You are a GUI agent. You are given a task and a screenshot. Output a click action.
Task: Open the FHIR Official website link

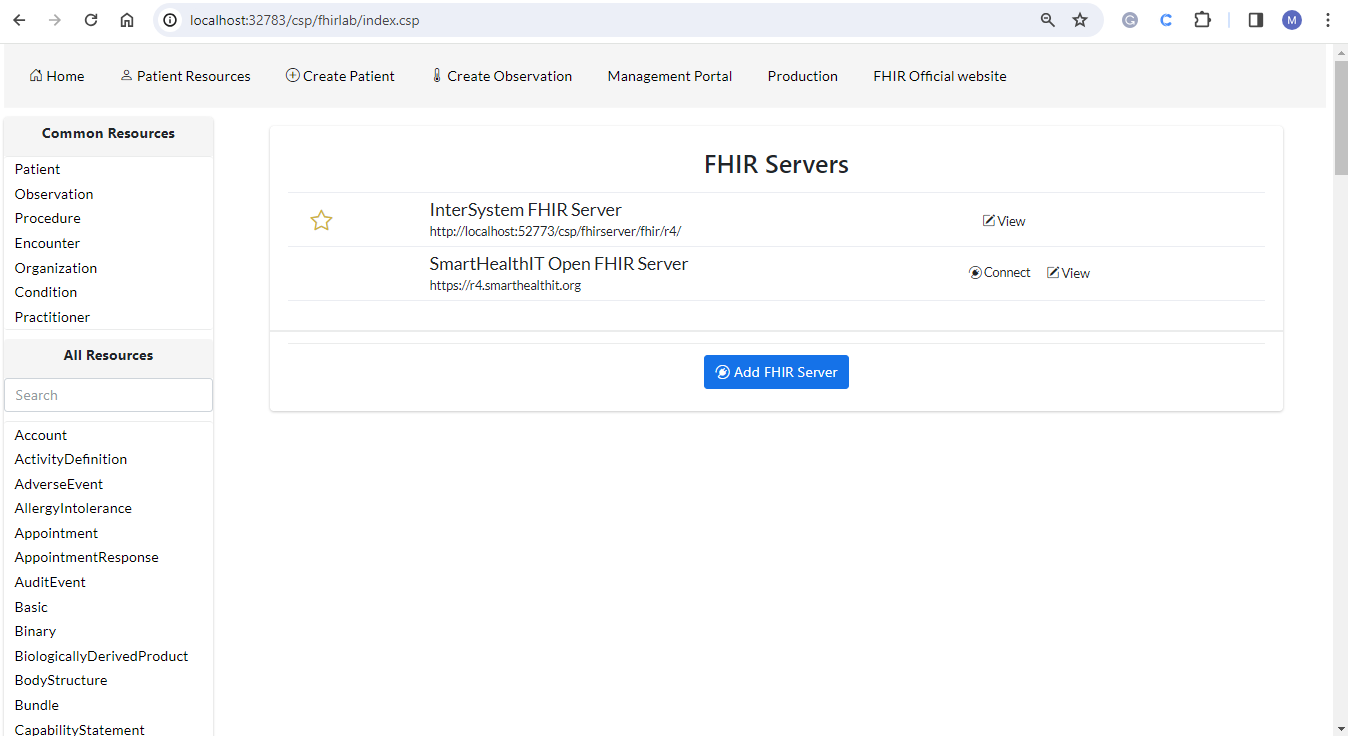pyautogui.click(x=939, y=76)
